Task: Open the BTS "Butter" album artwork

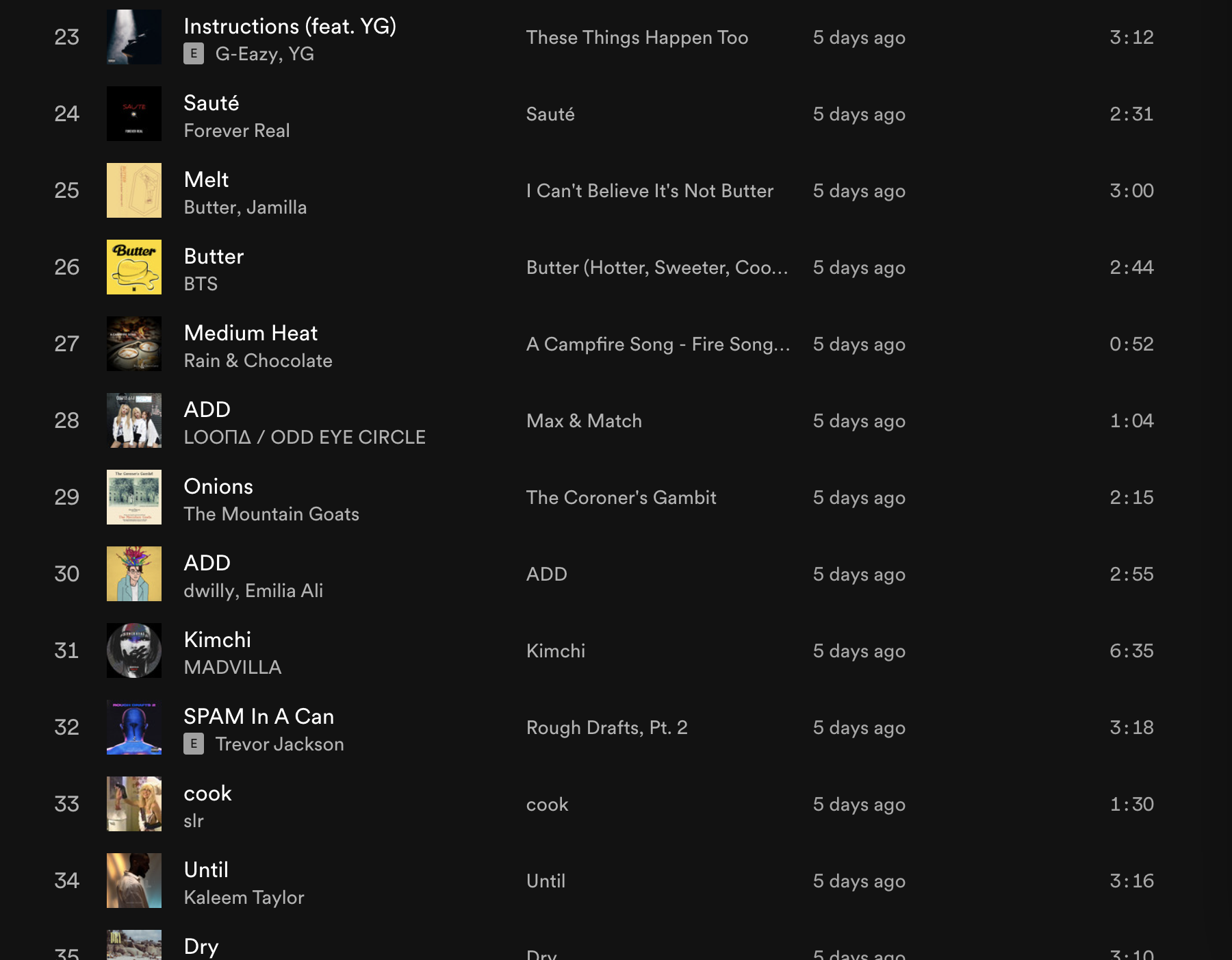Action: 133,267
